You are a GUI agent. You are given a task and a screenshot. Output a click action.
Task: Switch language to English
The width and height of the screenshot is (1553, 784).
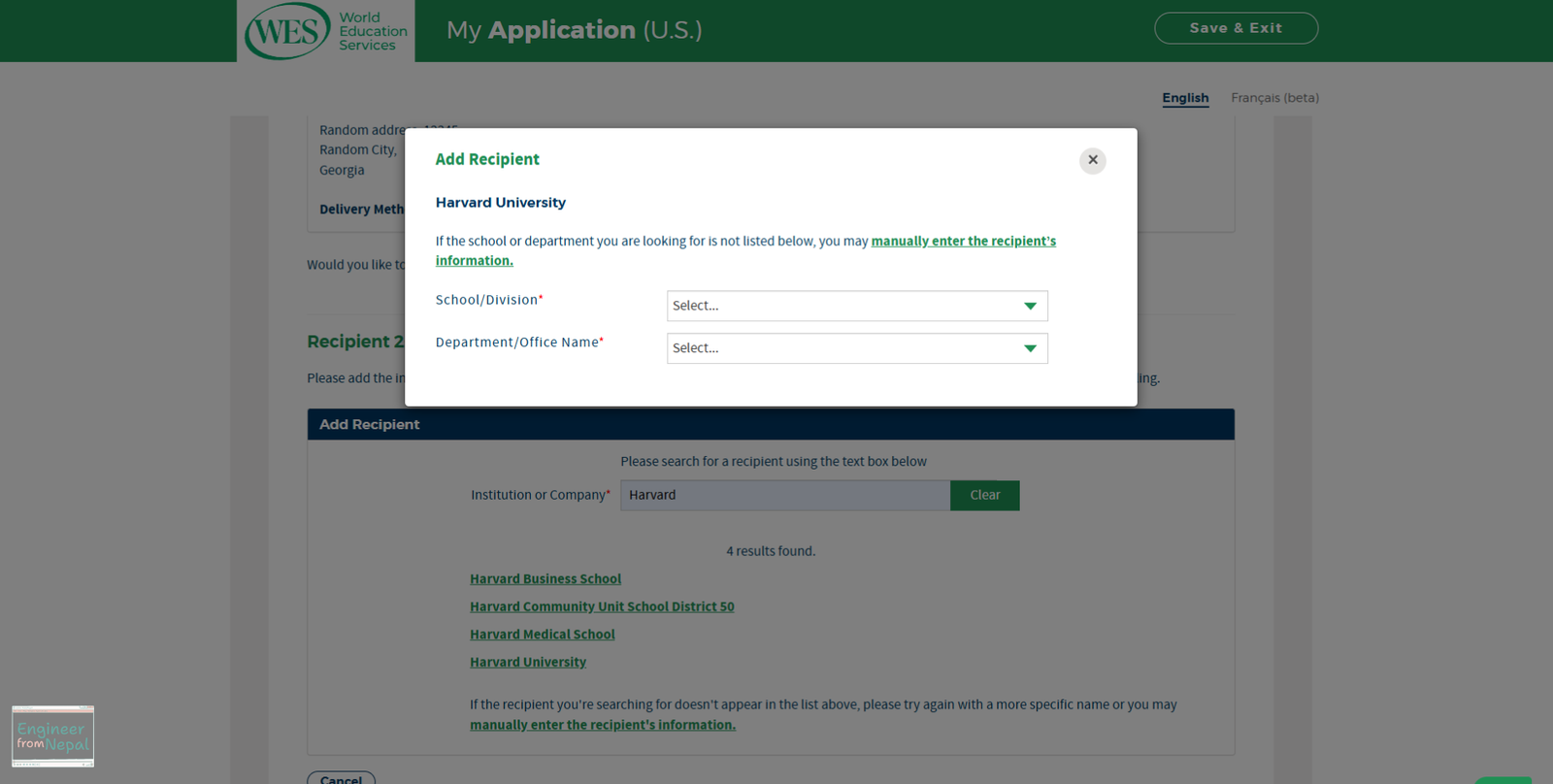click(x=1185, y=98)
